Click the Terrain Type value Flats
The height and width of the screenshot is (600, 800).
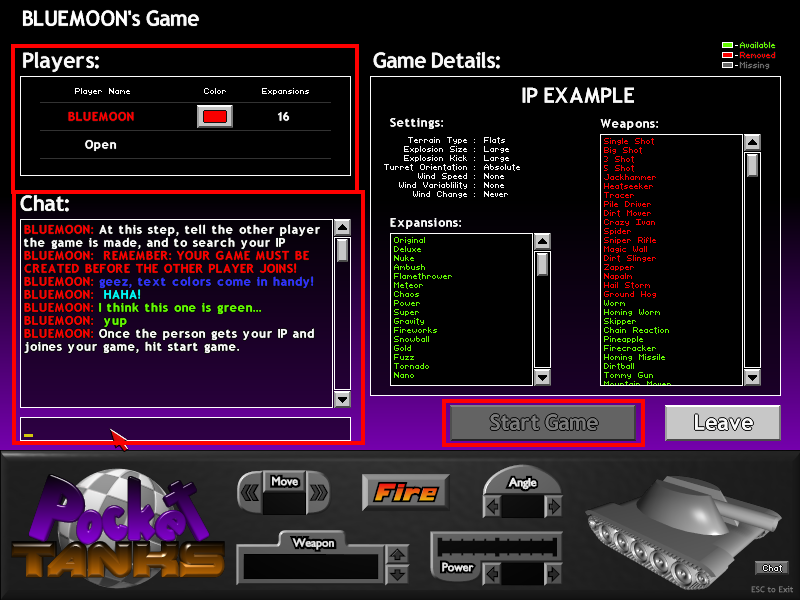[494, 140]
